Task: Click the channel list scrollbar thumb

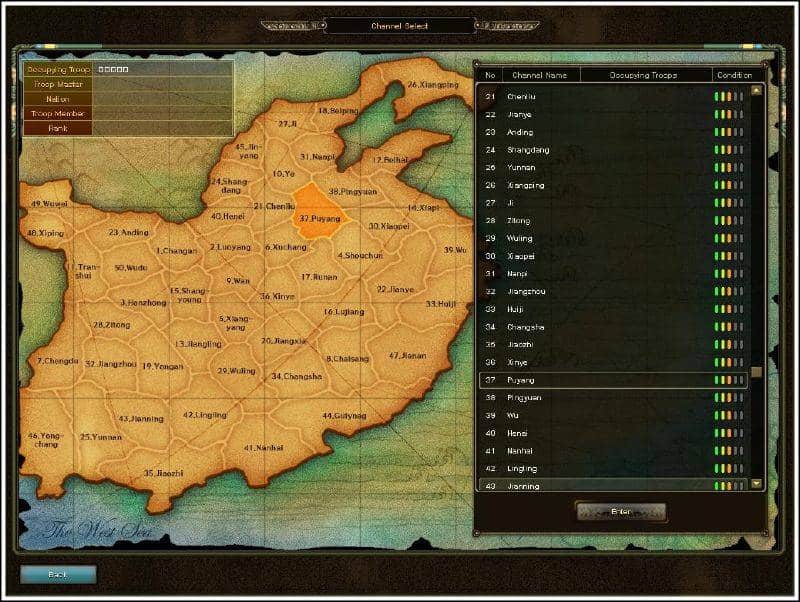Action: tap(756, 372)
